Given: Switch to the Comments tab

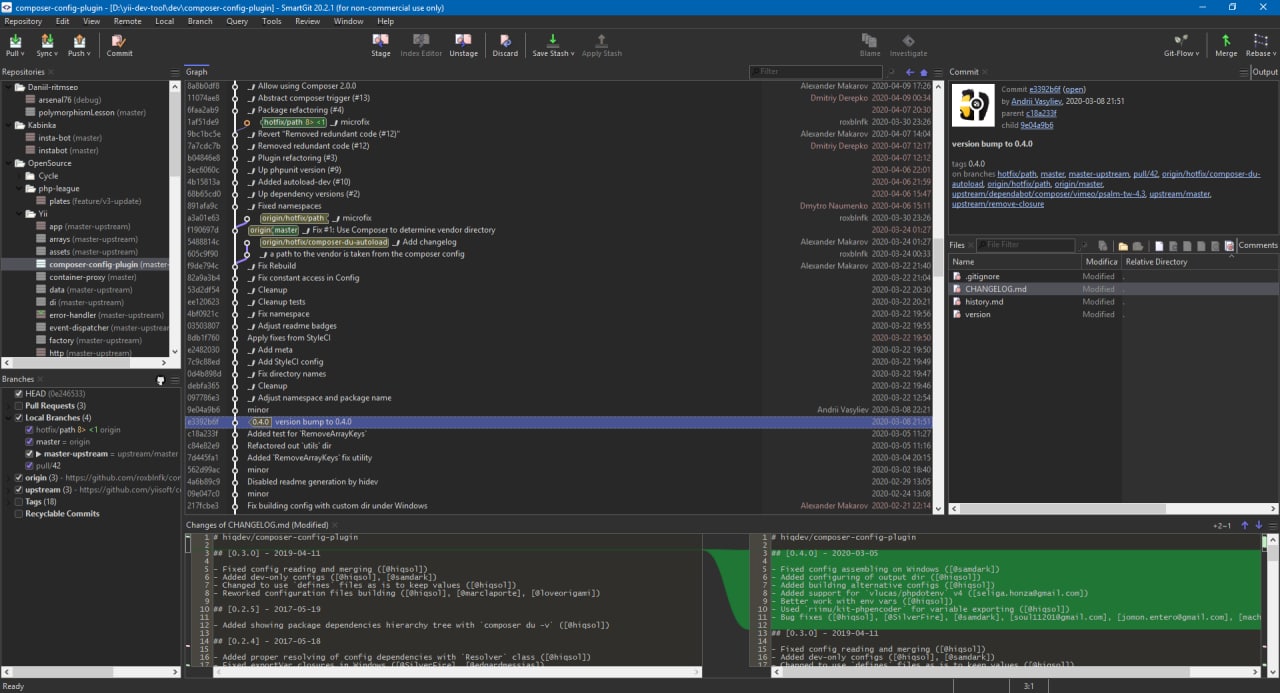Looking at the screenshot, I should (1258, 245).
